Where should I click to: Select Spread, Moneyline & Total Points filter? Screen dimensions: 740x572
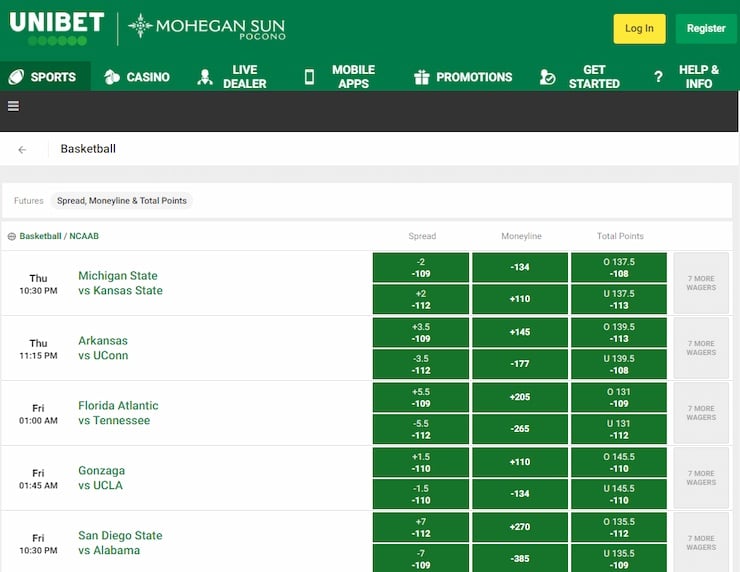tap(122, 201)
